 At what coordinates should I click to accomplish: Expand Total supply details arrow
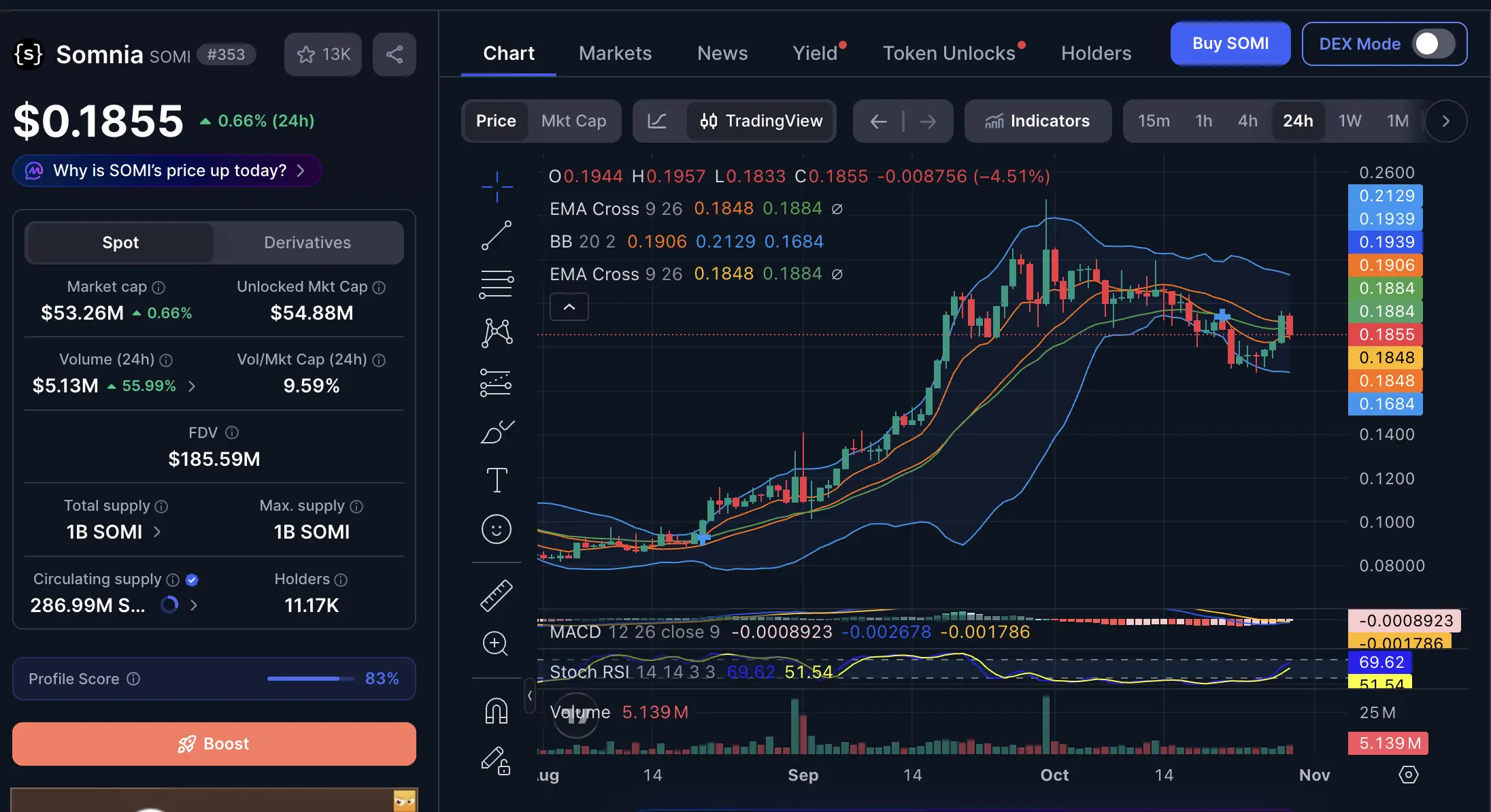[157, 532]
